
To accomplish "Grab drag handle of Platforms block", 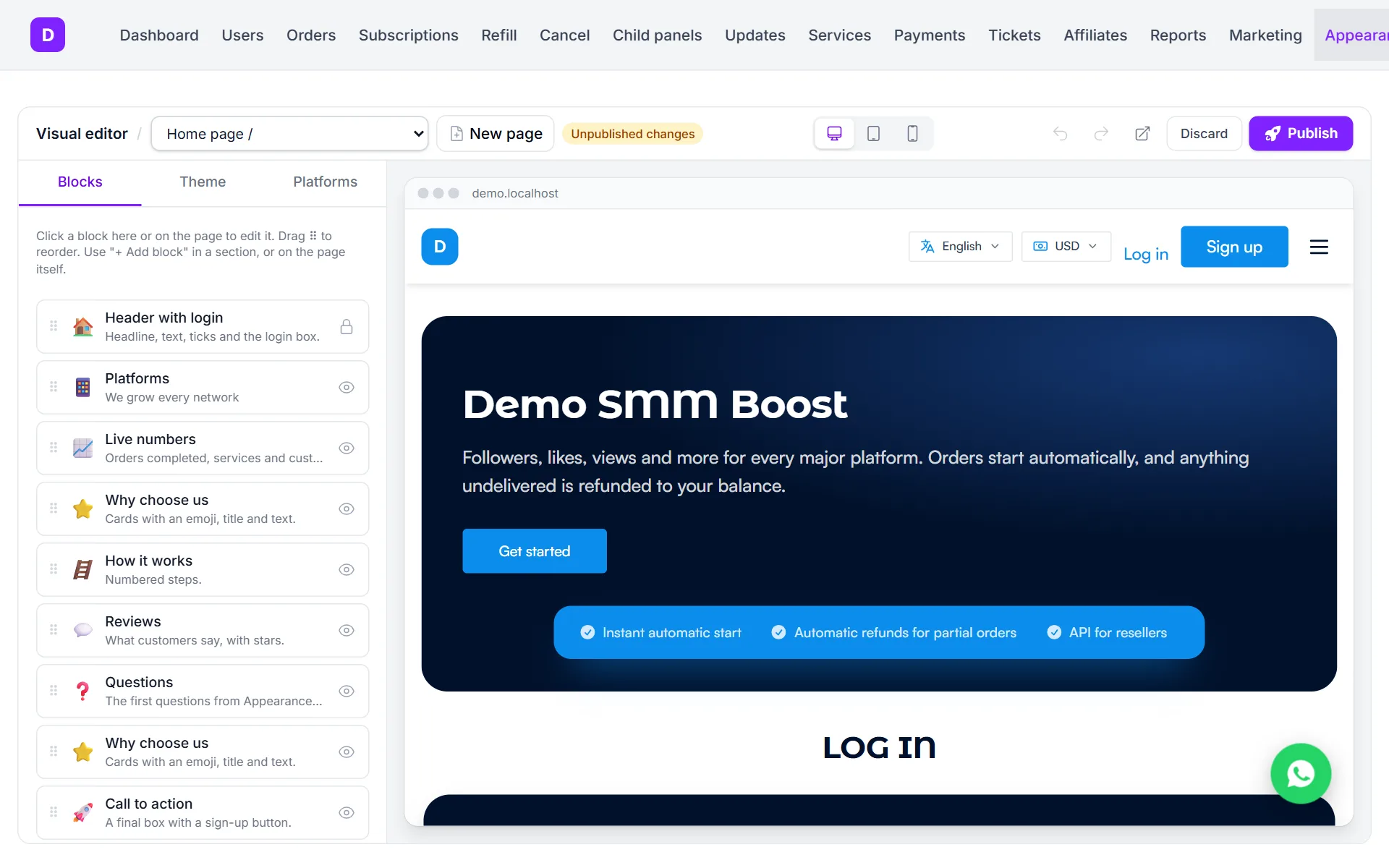I will tap(54, 387).
